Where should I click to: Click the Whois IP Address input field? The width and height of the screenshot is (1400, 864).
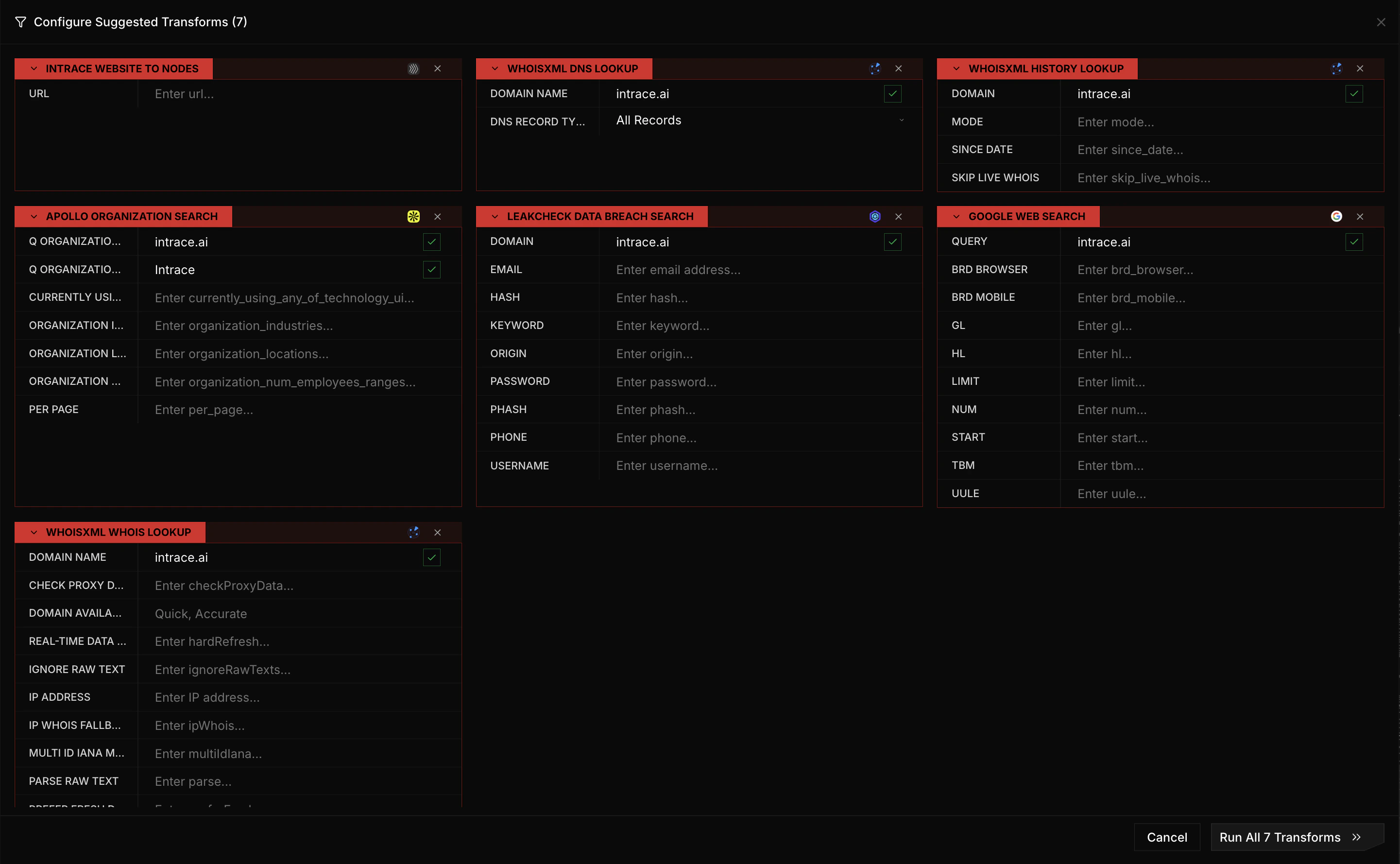299,697
